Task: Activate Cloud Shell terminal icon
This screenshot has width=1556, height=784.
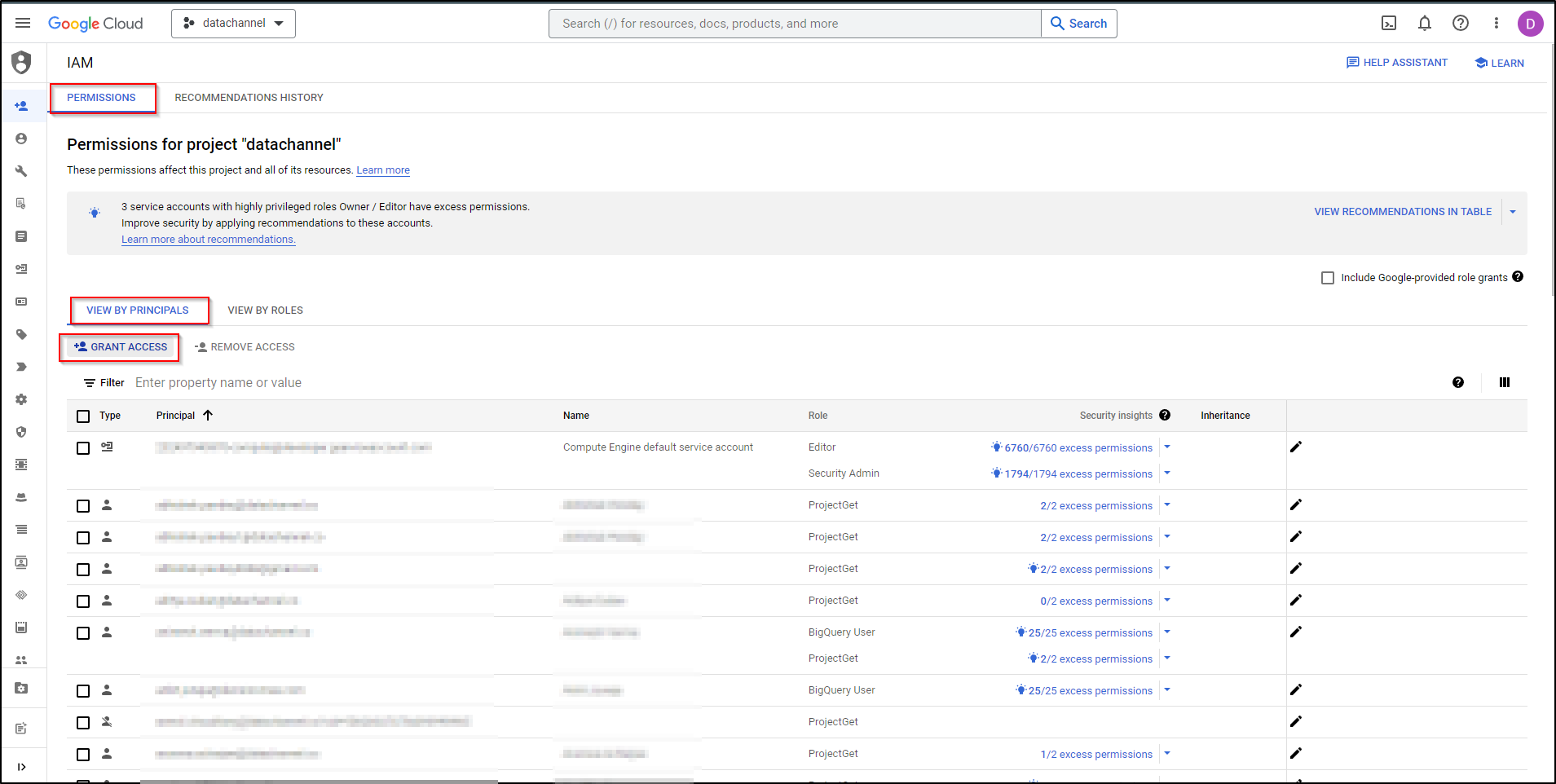Action: click(1389, 23)
